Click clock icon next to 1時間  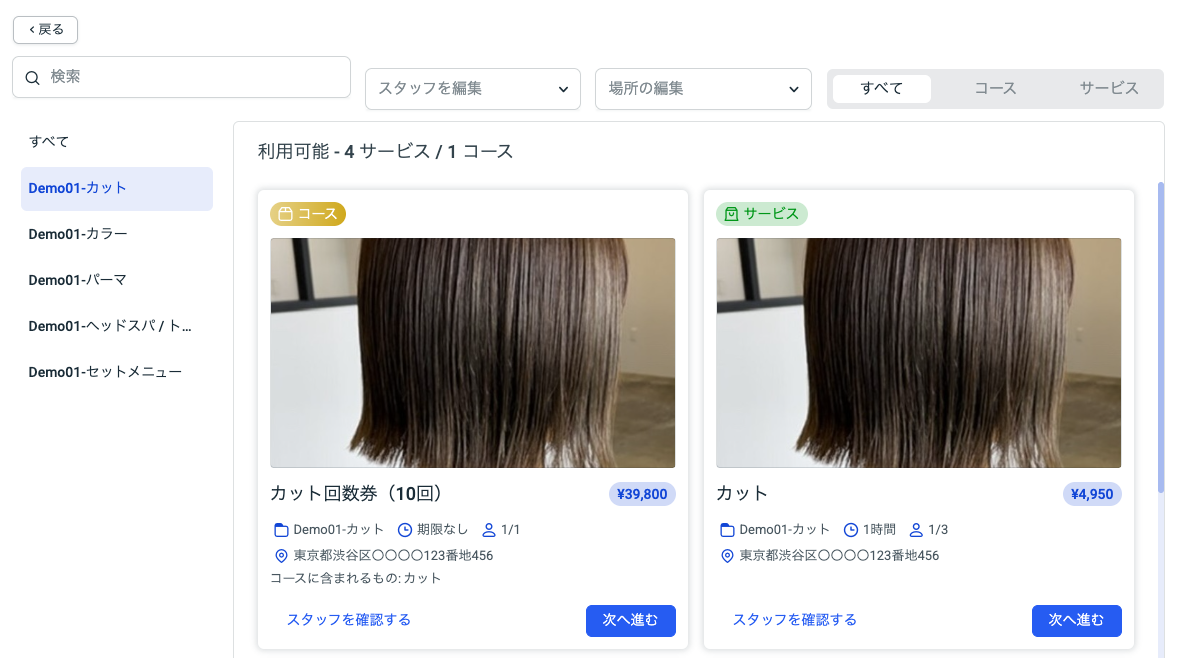click(x=850, y=530)
